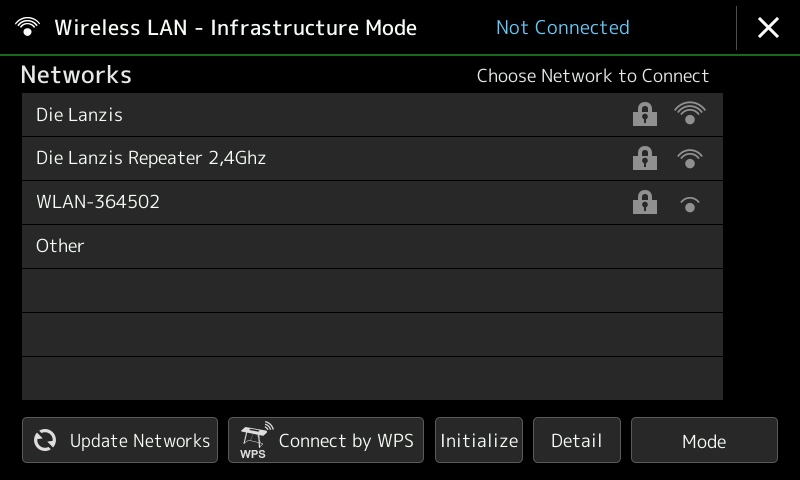The width and height of the screenshot is (800, 480).
Task: Click the Initialize button
Action: (479, 440)
